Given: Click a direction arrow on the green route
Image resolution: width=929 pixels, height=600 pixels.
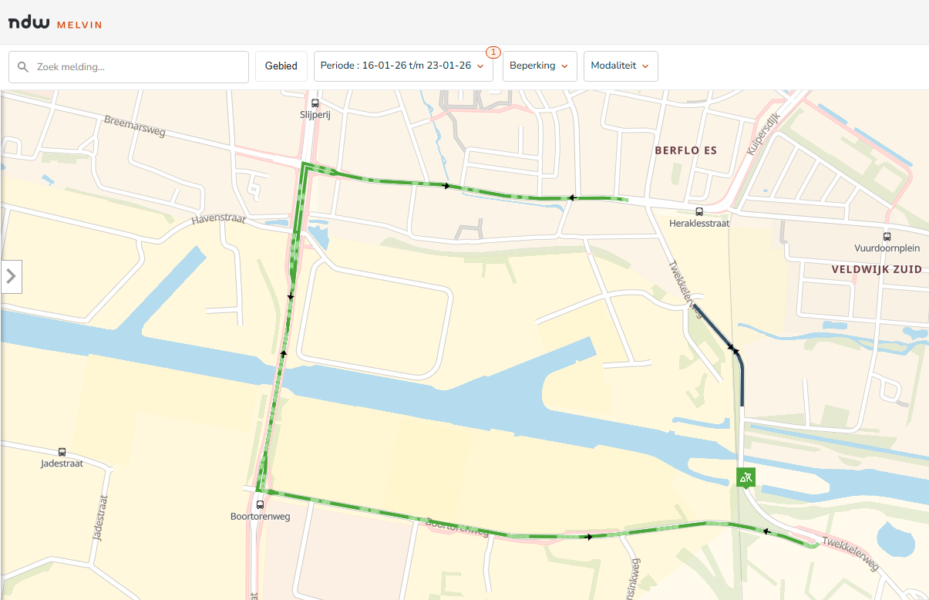Looking at the screenshot, I should (447, 185).
